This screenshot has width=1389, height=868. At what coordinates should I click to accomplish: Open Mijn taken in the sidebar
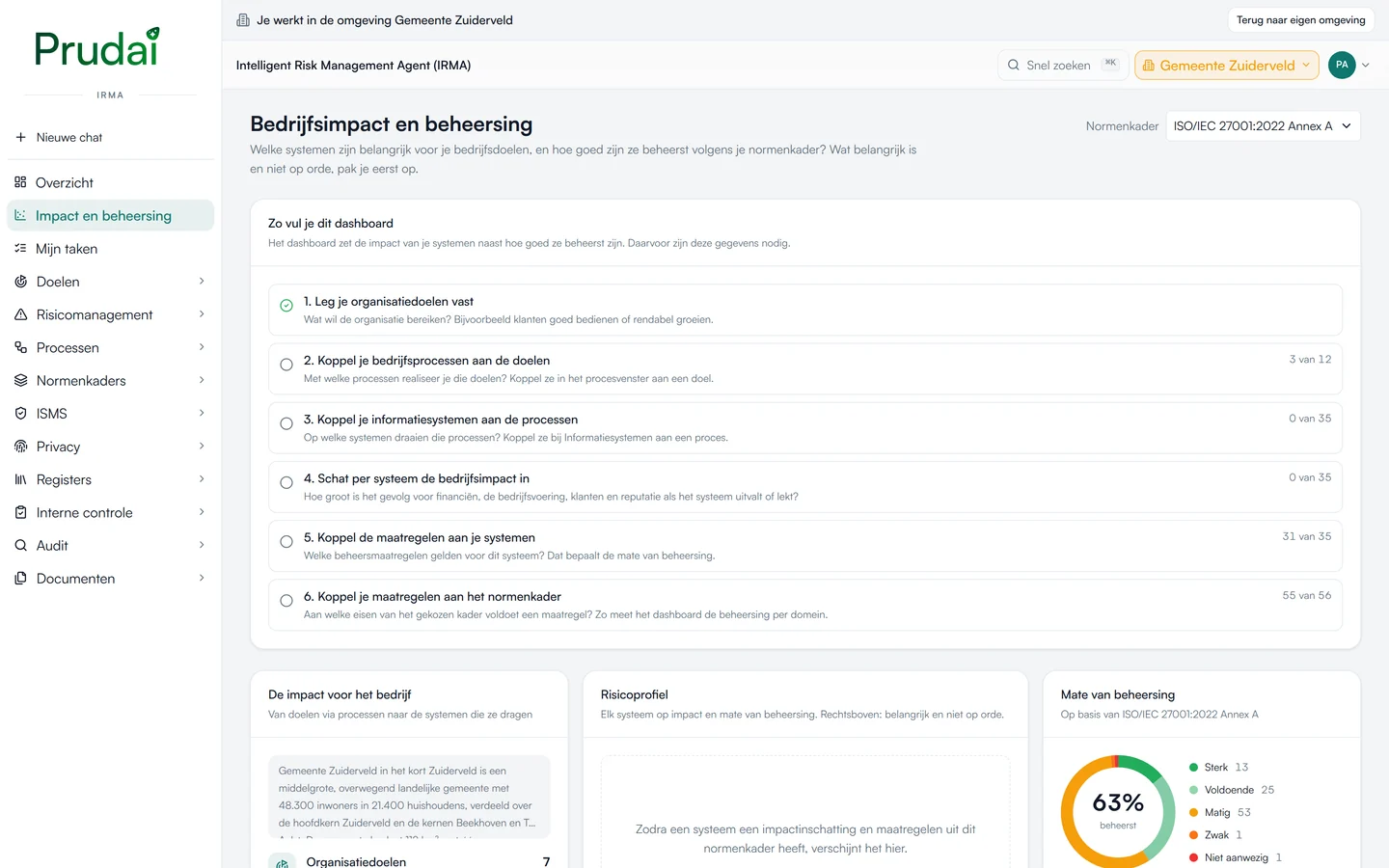[x=110, y=249]
